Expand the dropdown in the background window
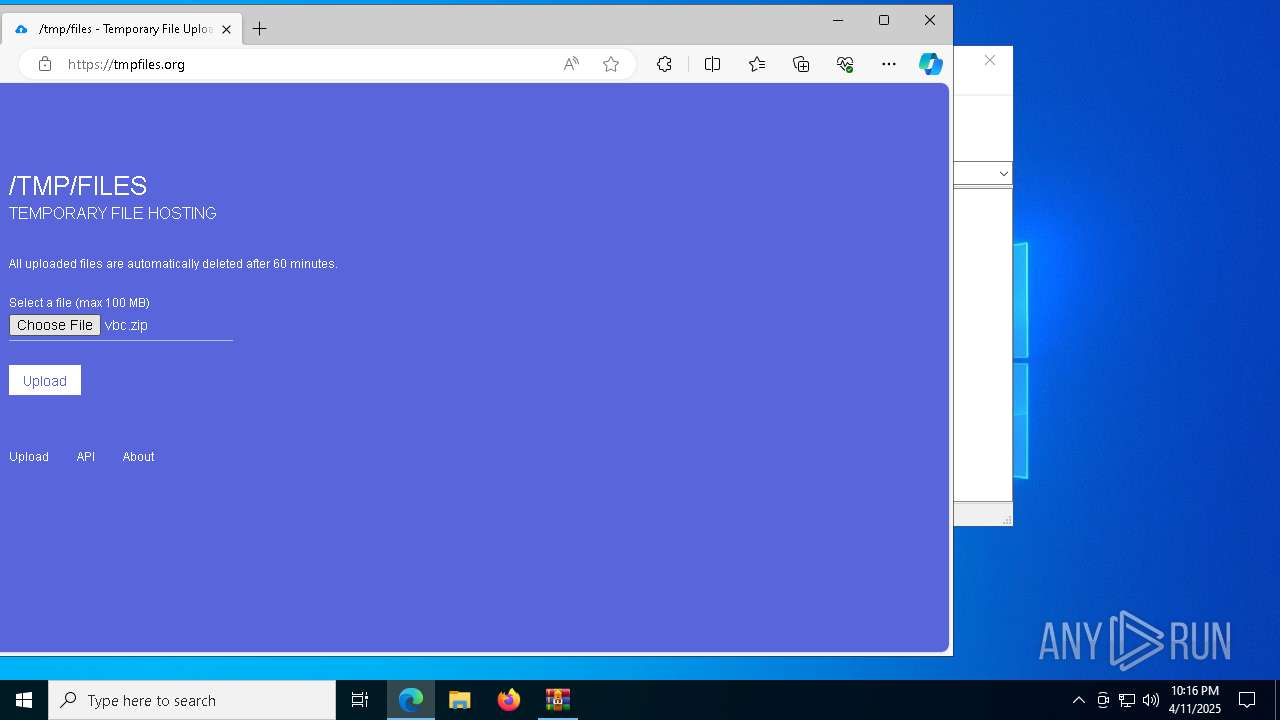The image size is (1280, 720). pos(1004,173)
